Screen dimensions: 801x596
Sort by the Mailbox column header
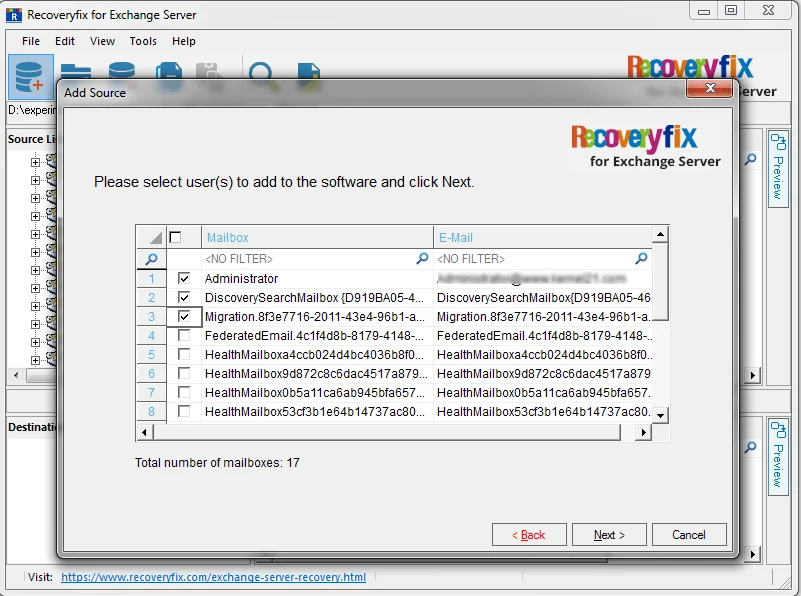[317, 237]
